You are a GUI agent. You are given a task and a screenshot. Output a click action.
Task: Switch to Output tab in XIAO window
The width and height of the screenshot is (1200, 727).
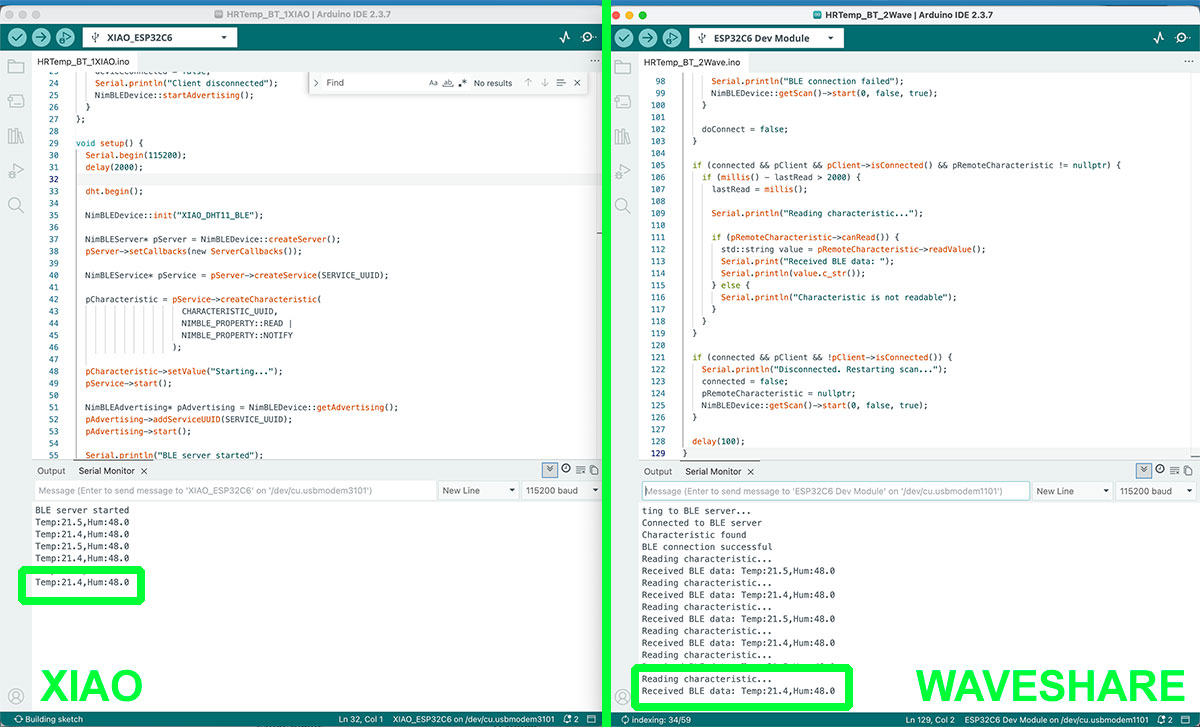point(51,471)
